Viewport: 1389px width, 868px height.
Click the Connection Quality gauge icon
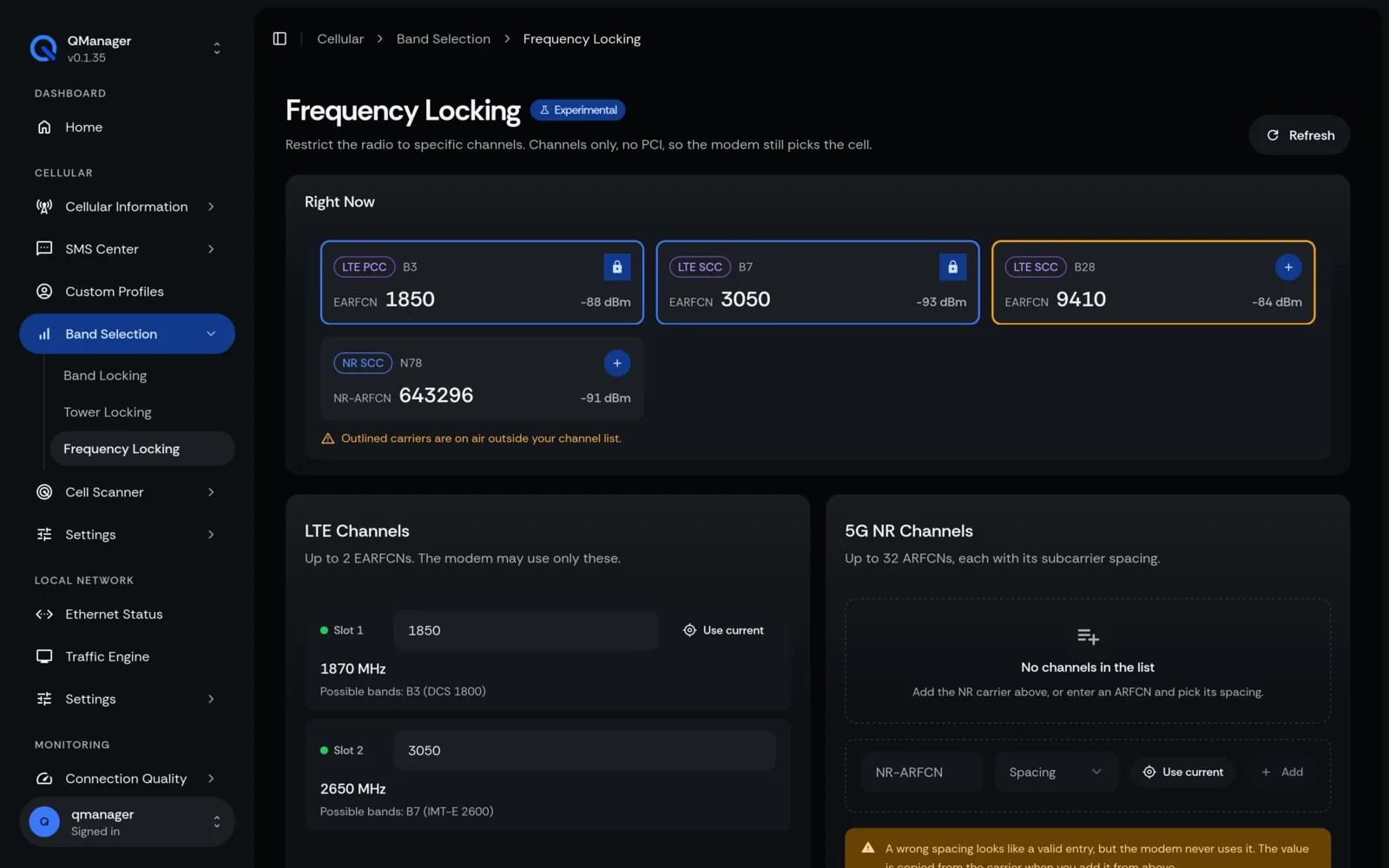pyautogui.click(x=44, y=779)
